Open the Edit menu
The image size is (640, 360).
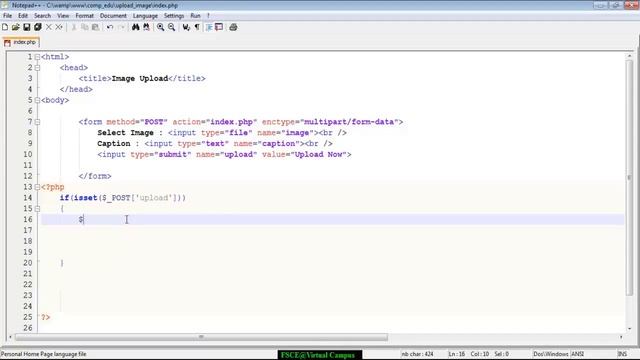point(23,16)
